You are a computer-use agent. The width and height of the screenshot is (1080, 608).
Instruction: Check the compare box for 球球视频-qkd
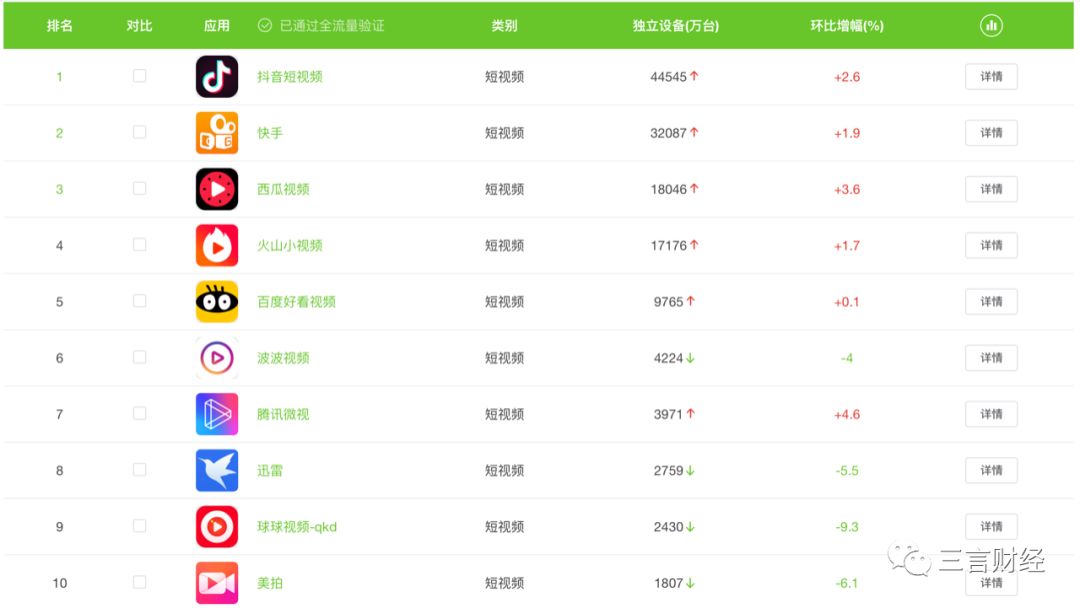pos(139,526)
